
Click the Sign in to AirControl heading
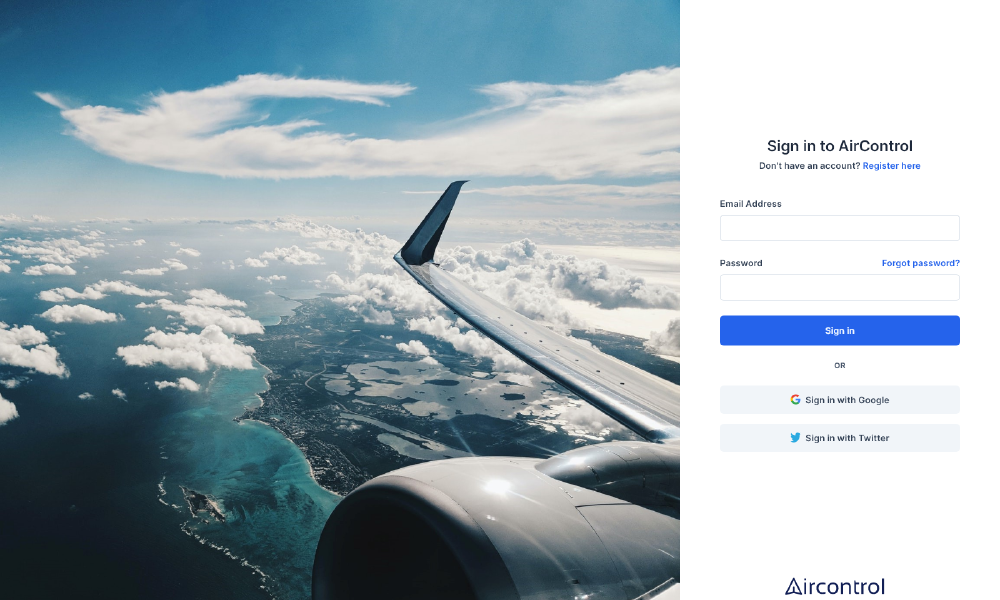click(x=840, y=146)
